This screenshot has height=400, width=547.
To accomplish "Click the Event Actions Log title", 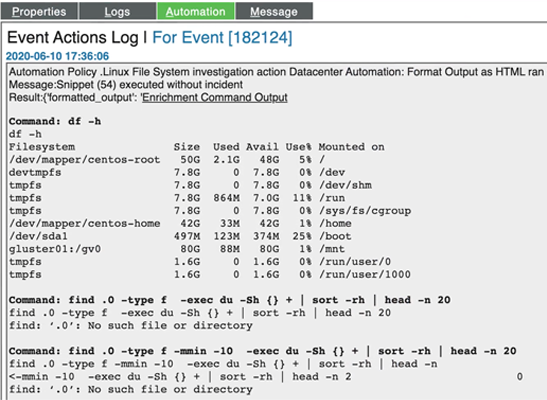I will coord(73,37).
